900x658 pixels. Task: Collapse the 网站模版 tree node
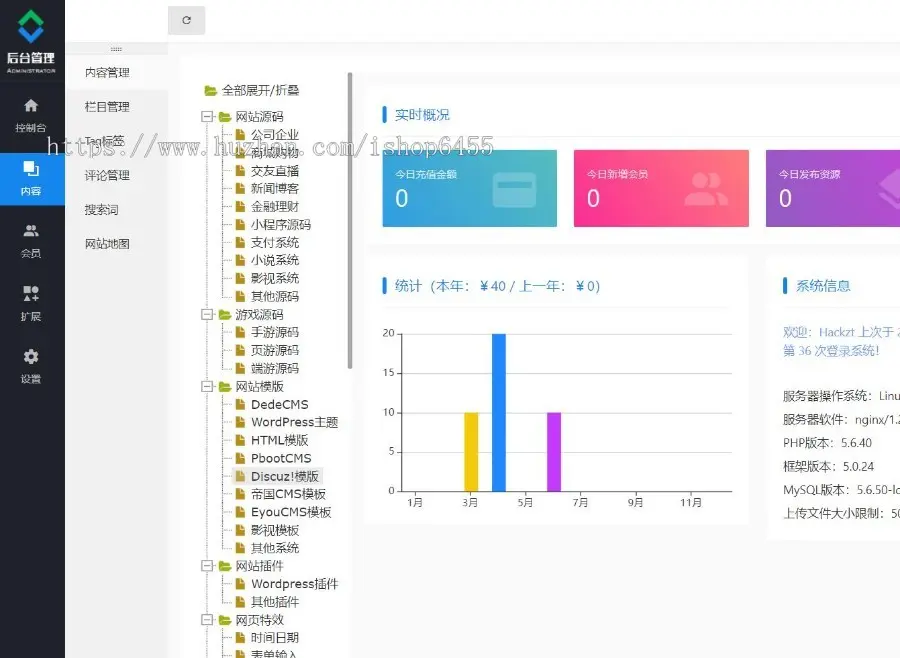pos(207,387)
